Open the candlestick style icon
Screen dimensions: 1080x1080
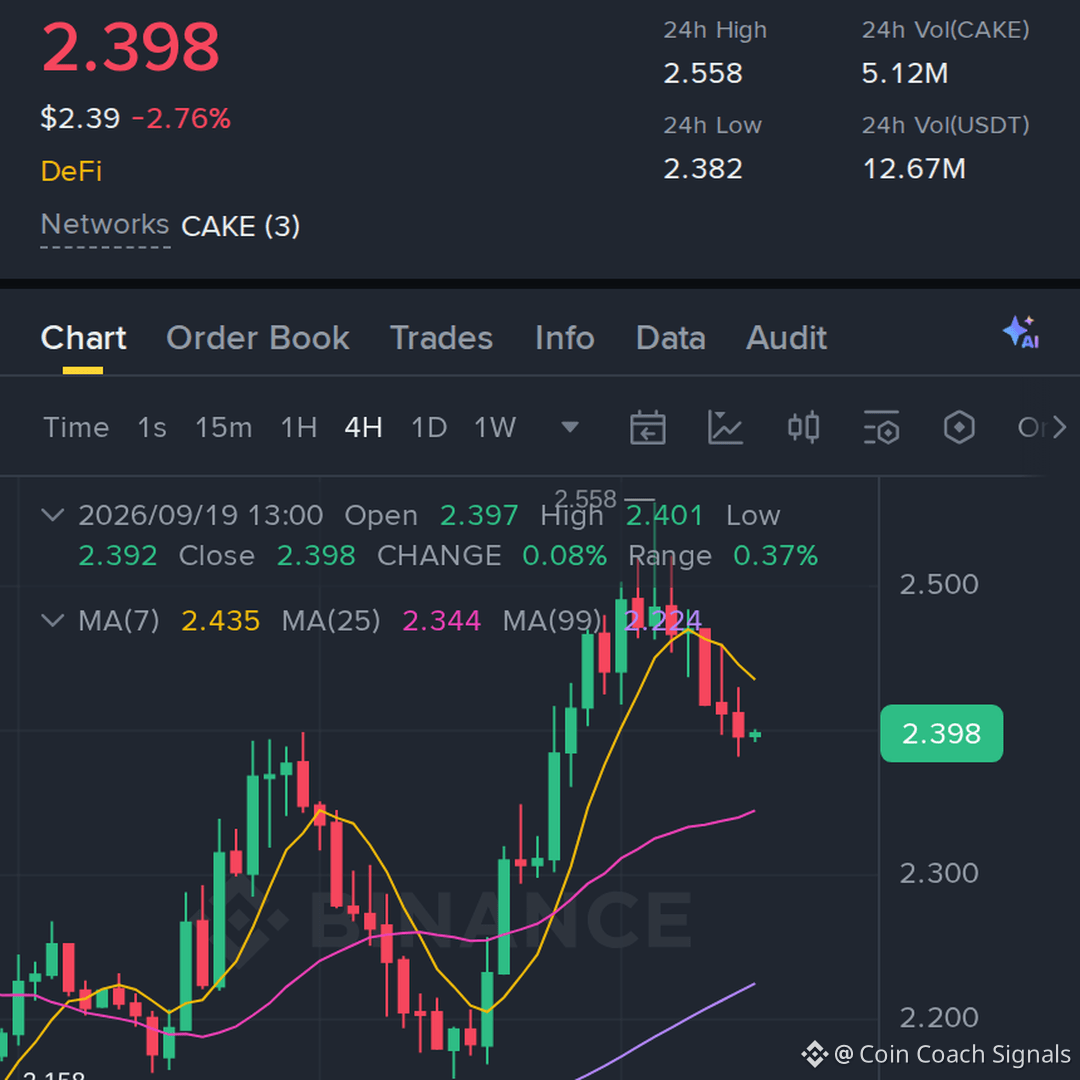click(x=803, y=428)
